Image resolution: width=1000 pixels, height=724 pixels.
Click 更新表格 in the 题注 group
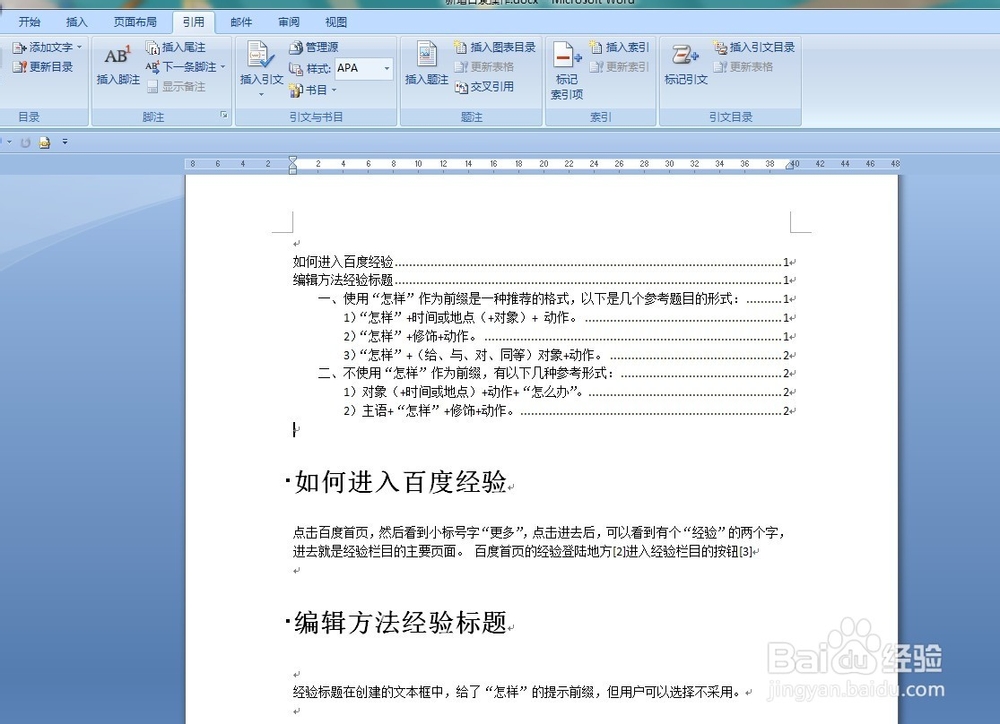pyautogui.click(x=485, y=66)
